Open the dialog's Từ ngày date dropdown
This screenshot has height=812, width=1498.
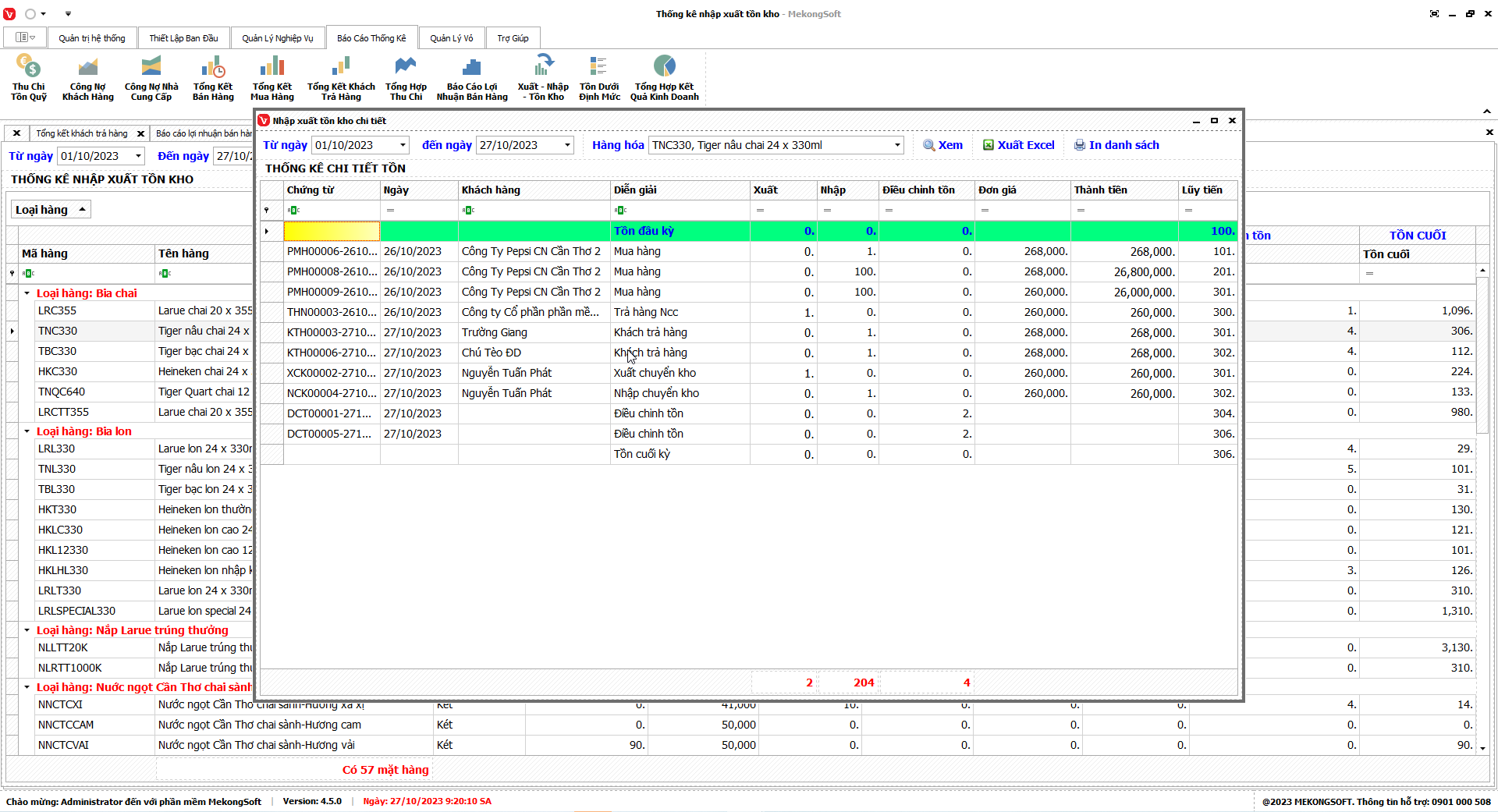(x=403, y=145)
